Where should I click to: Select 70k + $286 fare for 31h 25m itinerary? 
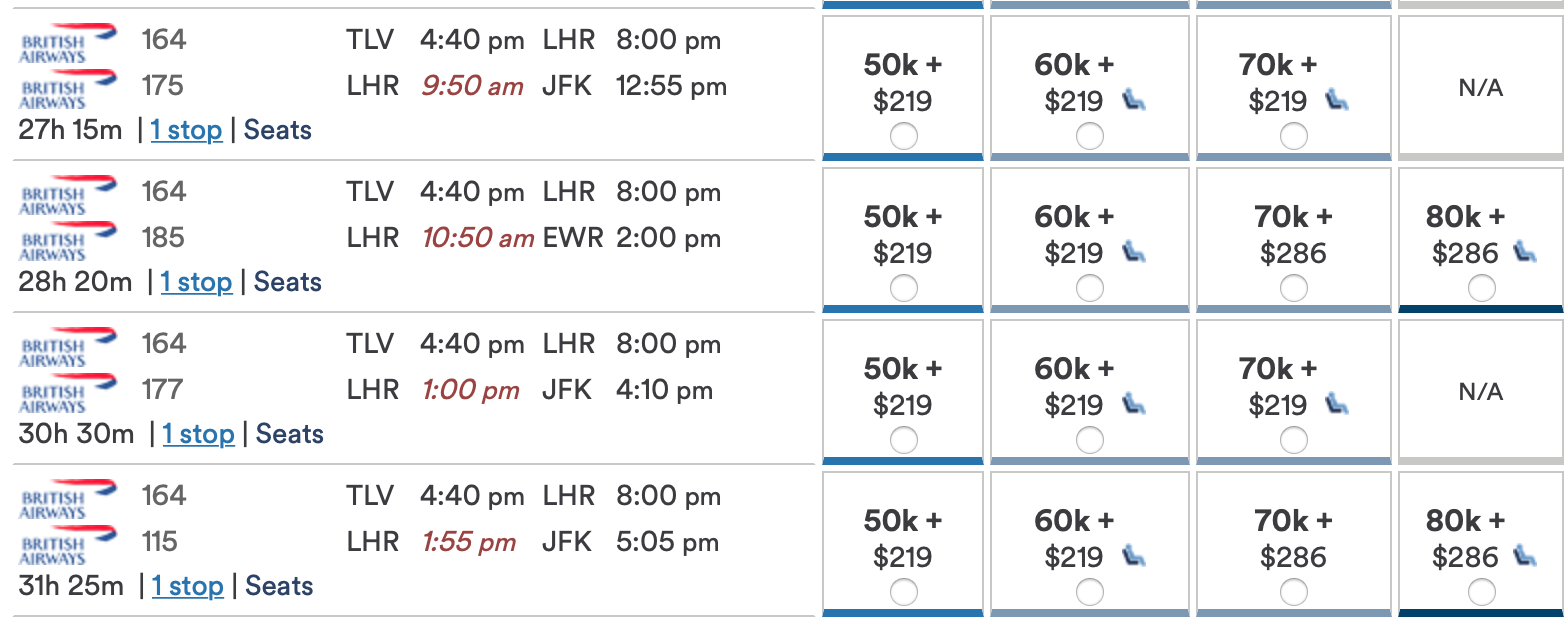[x=1293, y=592]
